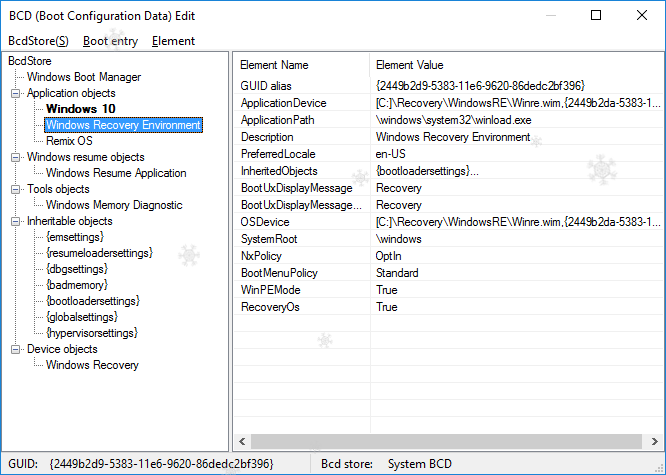Click the {bootloadersettings}... value cell
The height and width of the screenshot is (475, 666).
427,171
